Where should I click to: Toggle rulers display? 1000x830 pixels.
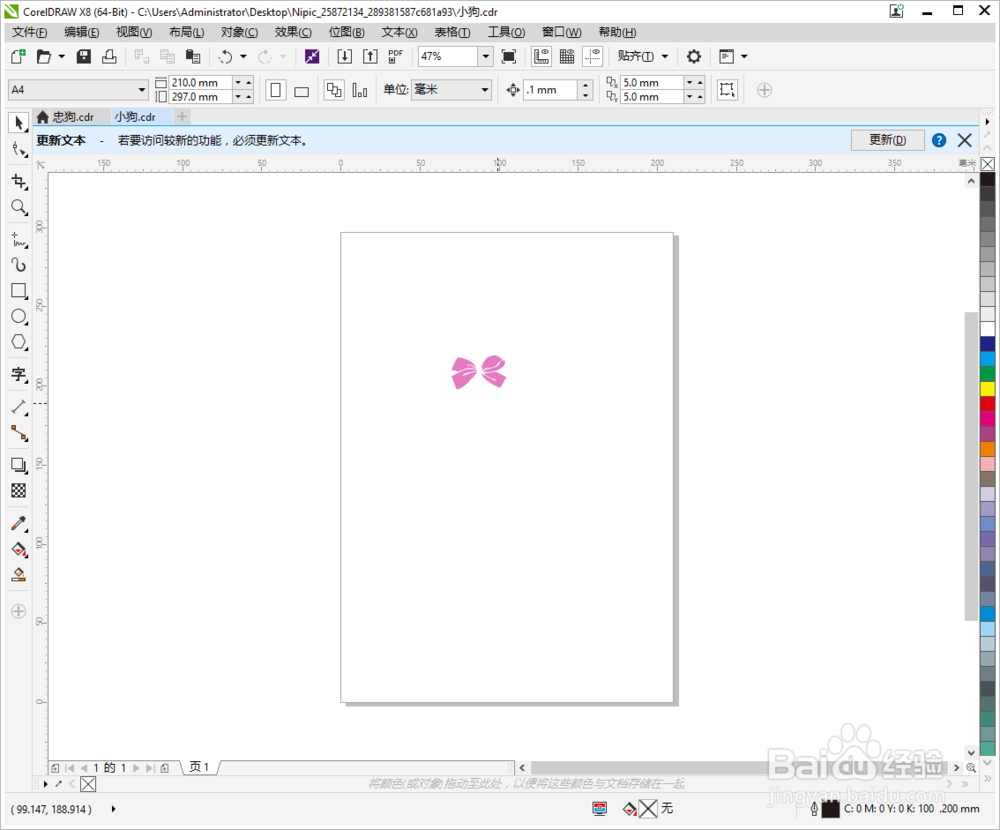coord(541,57)
